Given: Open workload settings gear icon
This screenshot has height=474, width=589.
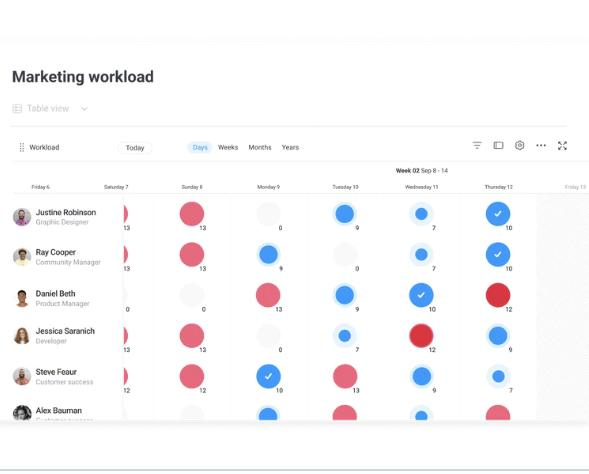Looking at the screenshot, I should (x=520, y=145).
